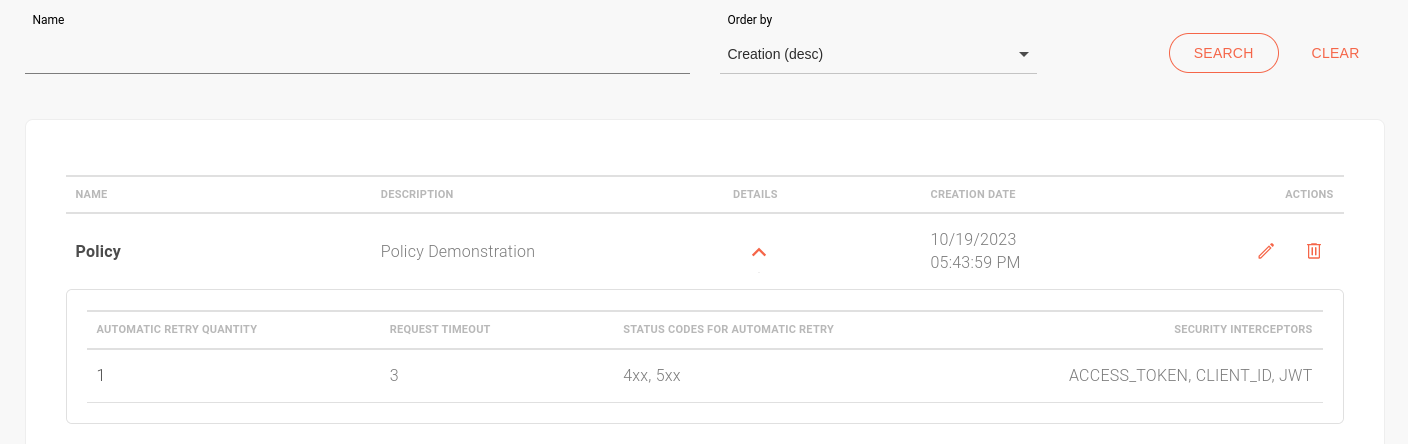Click the CREATION DATE column header
The image size is (1408, 444).
point(973,194)
